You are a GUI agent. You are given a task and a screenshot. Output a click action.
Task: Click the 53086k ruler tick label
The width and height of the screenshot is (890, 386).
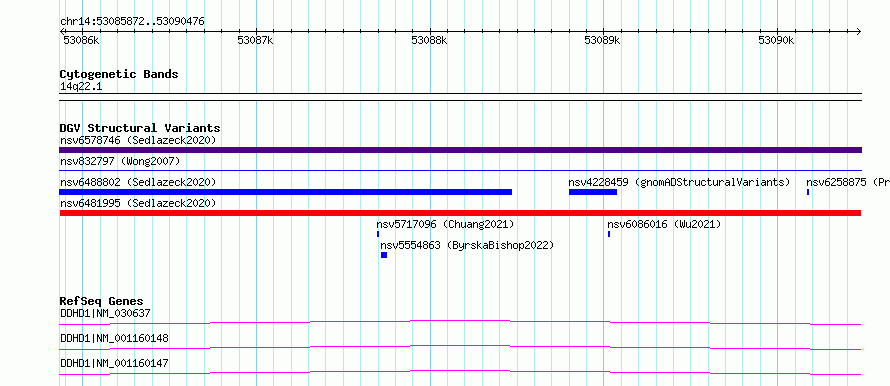pos(81,40)
